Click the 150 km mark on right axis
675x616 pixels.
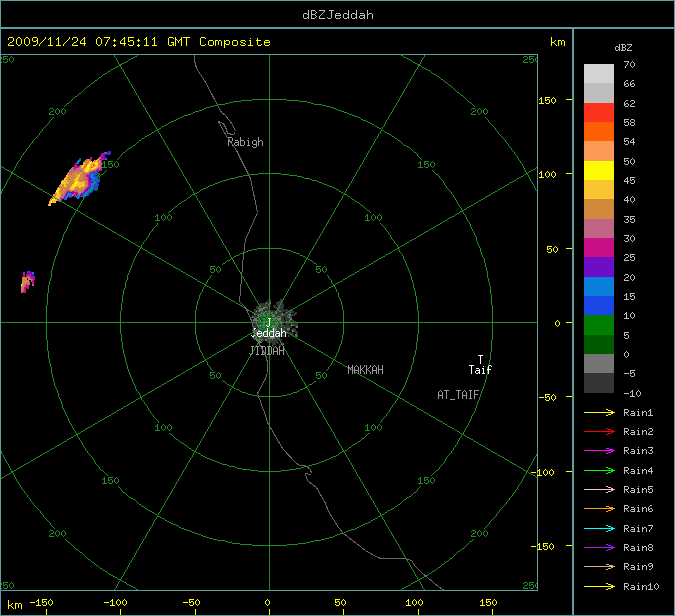(547, 100)
